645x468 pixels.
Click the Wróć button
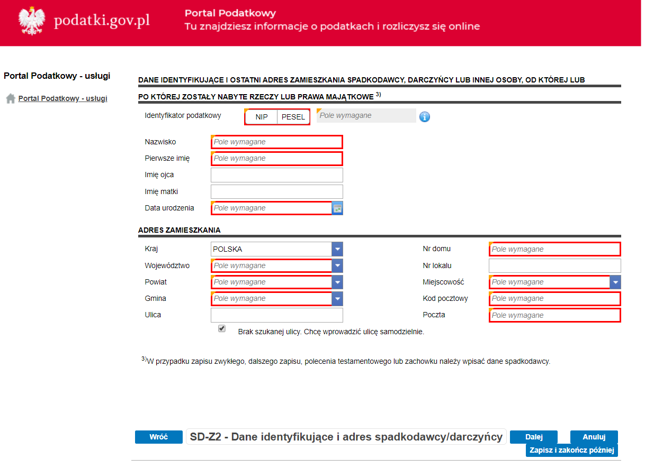(x=159, y=437)
